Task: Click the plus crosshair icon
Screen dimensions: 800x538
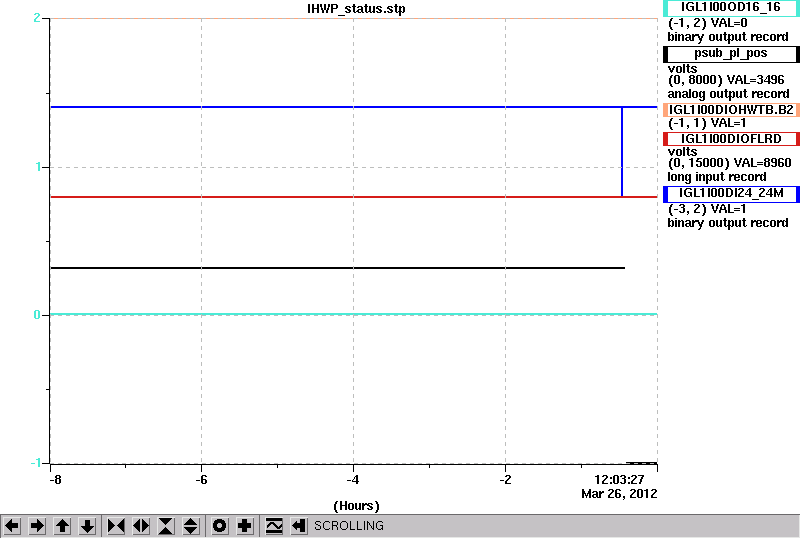Action: click(x=245, y=526)
